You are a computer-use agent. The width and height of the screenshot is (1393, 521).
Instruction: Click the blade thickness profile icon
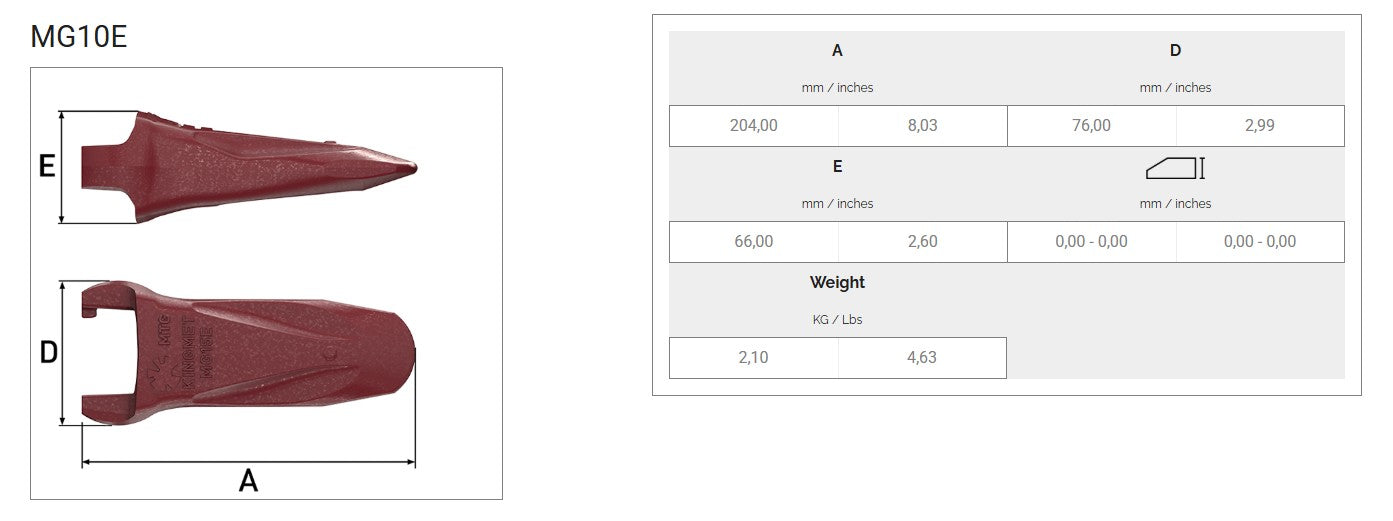tap(1175, 168)
